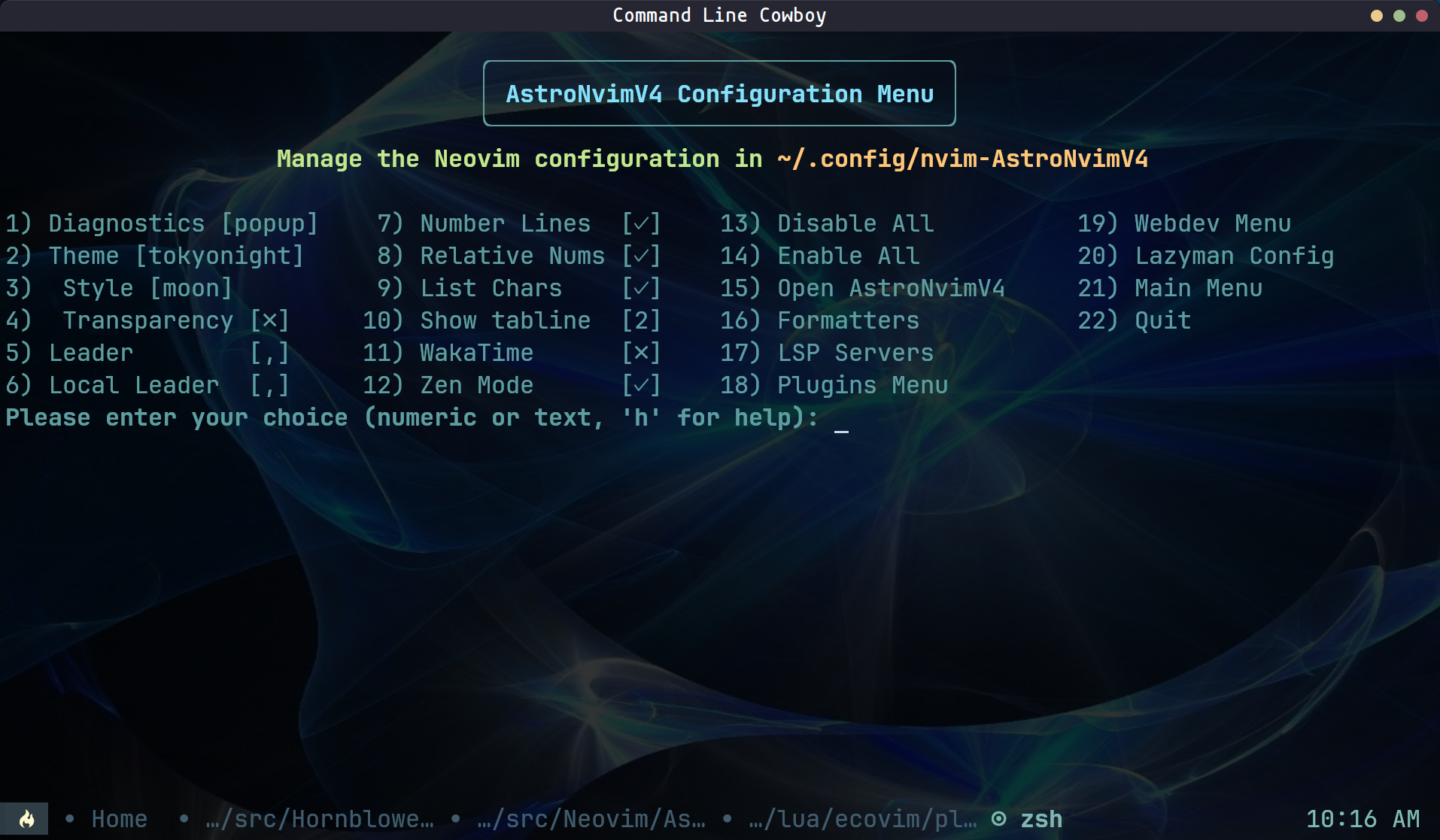Toggle the Number Lines checkmark
Screen dimensions: 1440x840
[x=641, y=223]
